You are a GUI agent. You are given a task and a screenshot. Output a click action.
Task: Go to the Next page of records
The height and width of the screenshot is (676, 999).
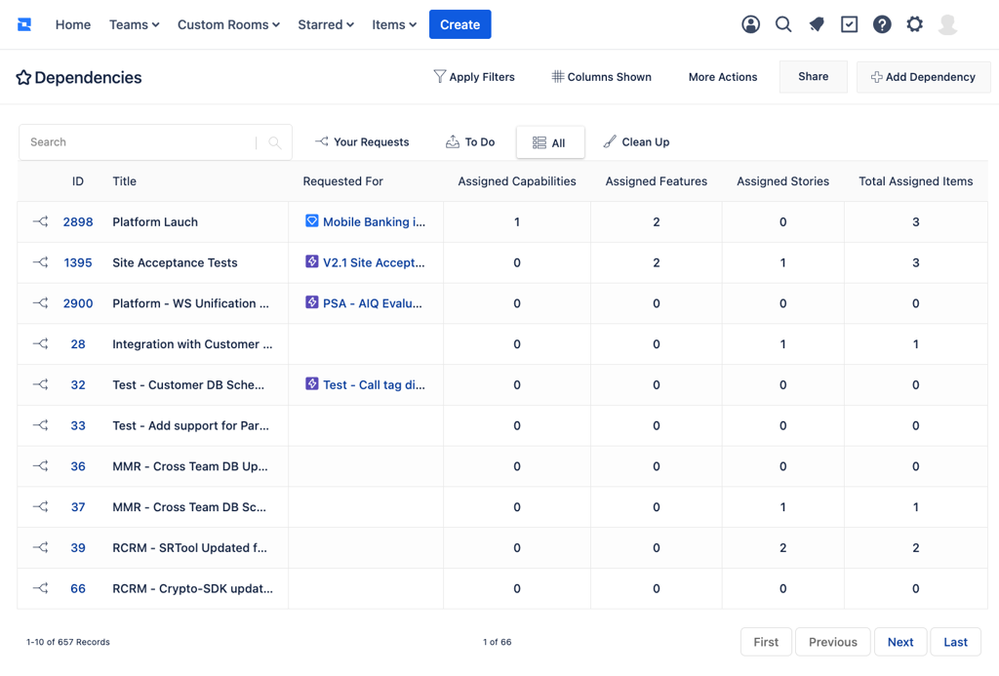[900, 642]
